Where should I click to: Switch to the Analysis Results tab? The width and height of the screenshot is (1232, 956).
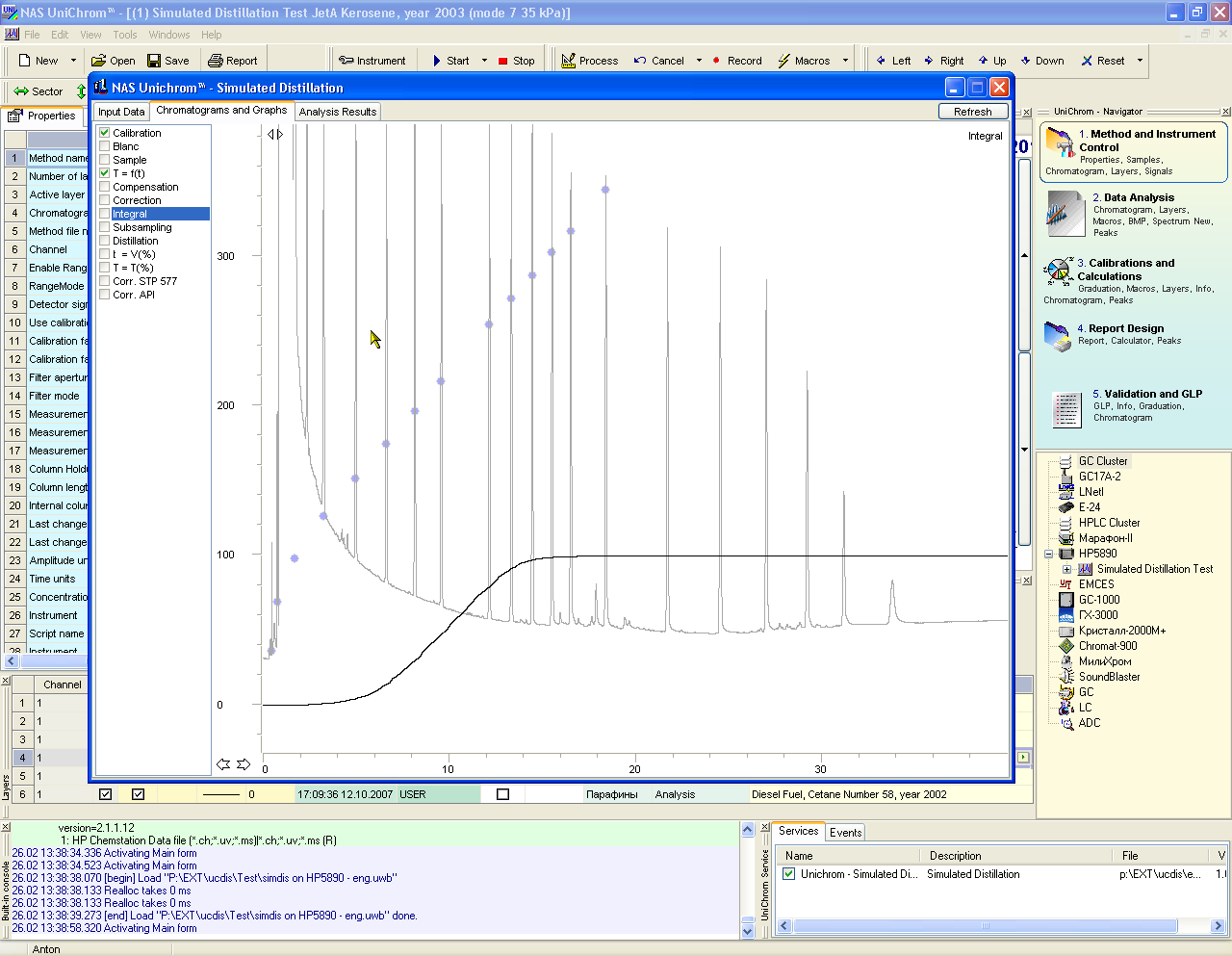(338, 112)
